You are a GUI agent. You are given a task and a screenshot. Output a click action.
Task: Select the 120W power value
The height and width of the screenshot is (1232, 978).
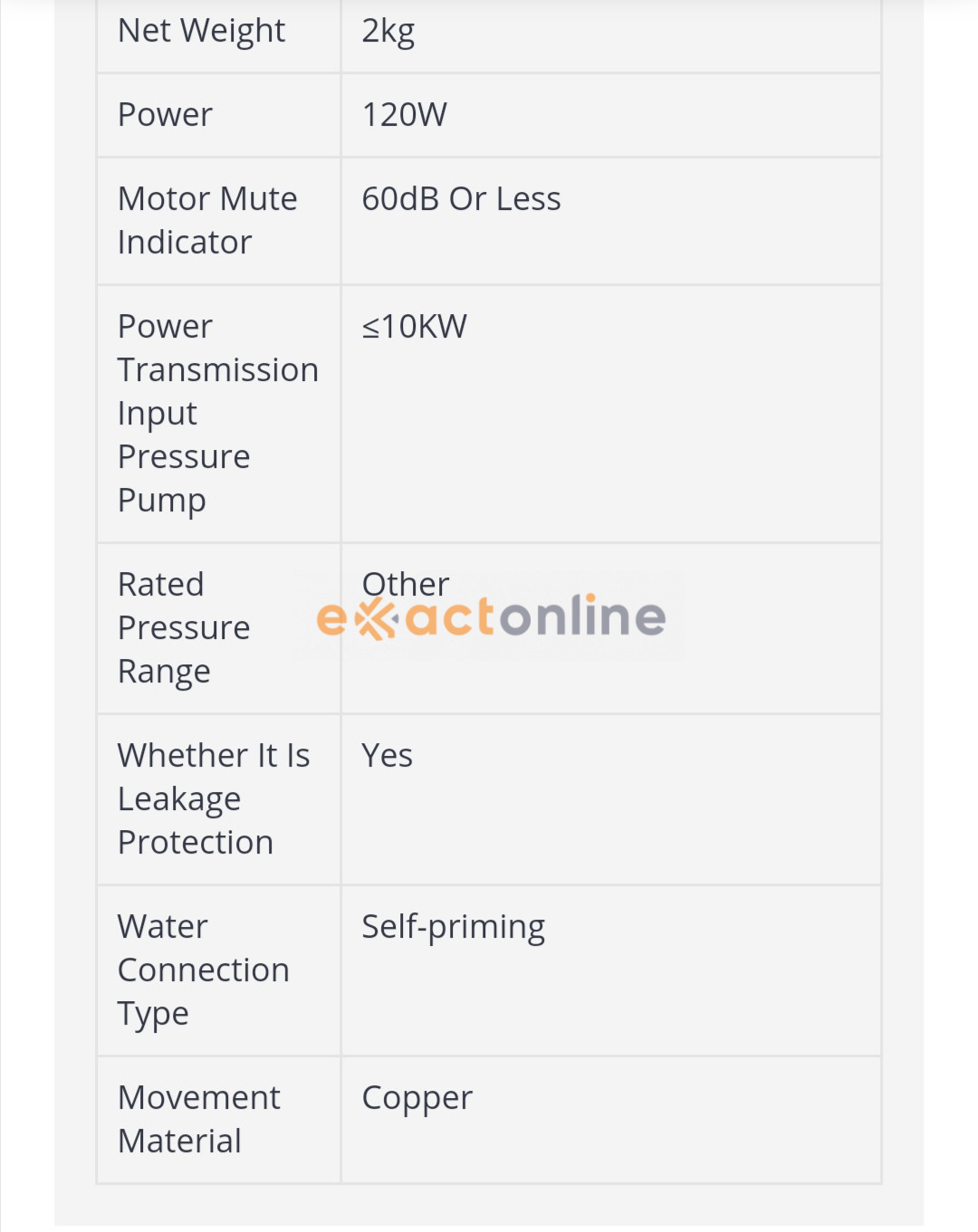pos(404,115)
